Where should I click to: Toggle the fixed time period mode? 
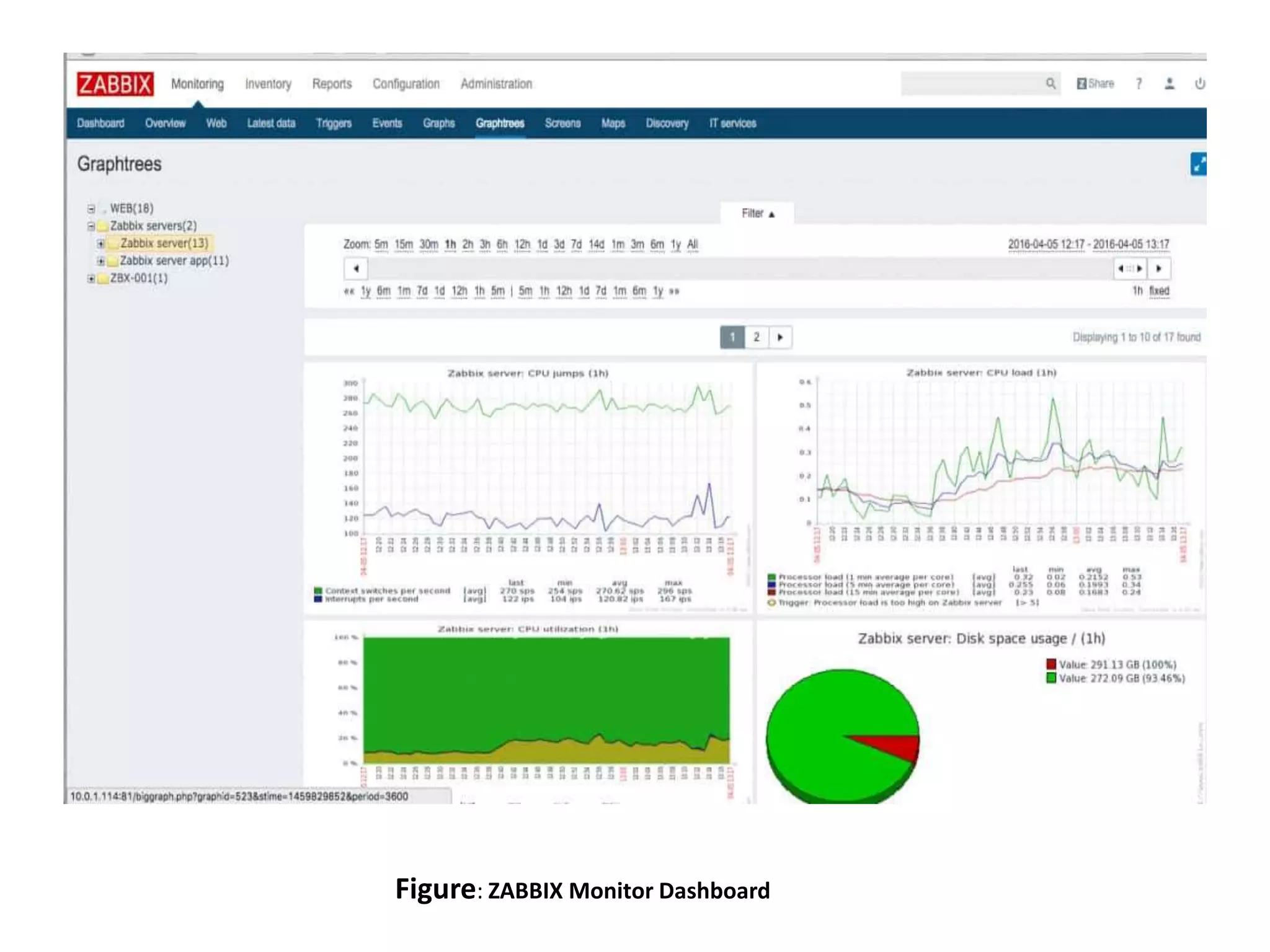pyautogui.click(x=1159, y=291)
